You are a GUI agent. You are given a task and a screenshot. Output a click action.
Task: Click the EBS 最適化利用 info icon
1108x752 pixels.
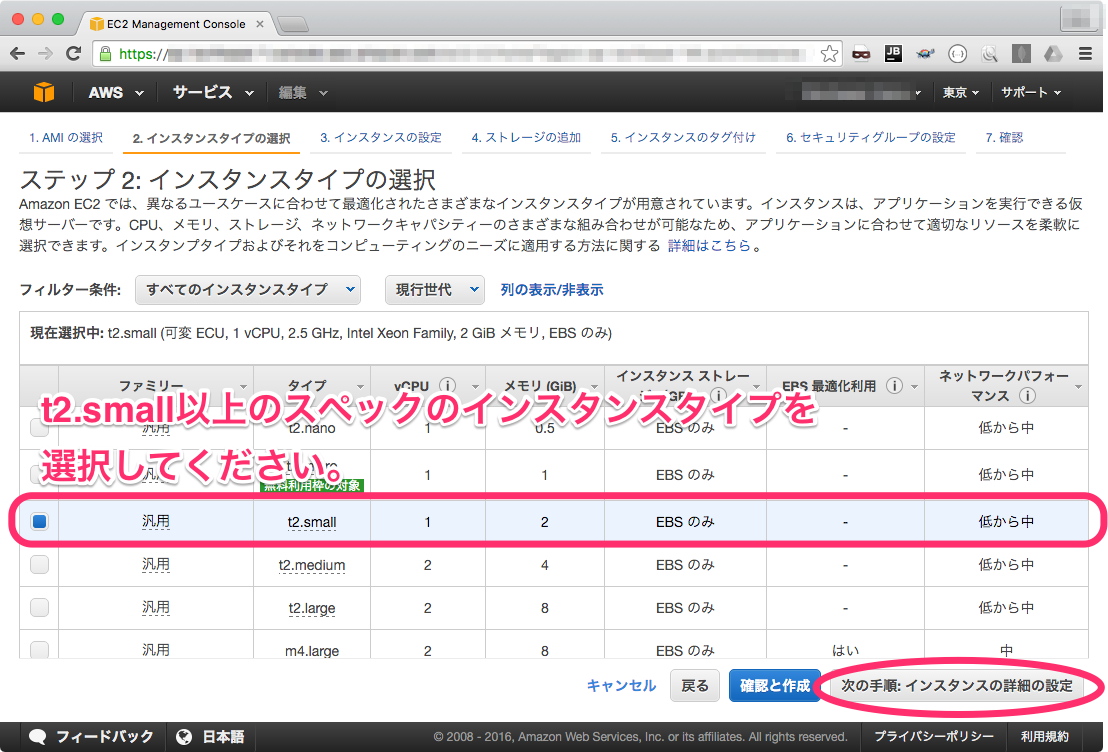tap(894, 385)
